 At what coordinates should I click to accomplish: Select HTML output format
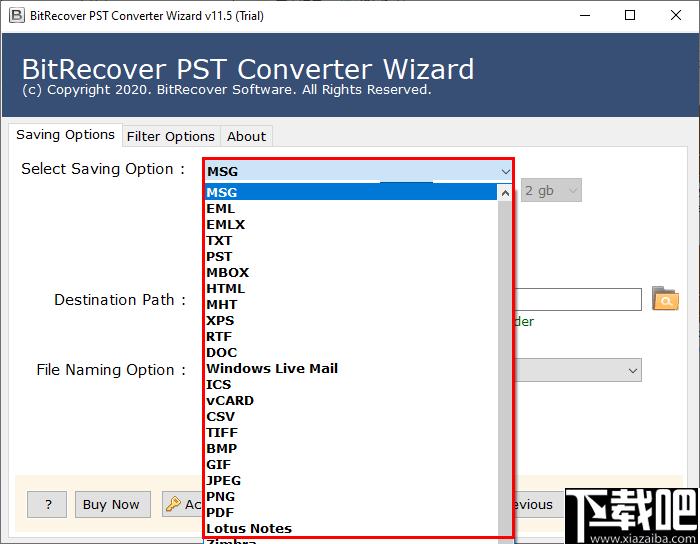(351, 289)
